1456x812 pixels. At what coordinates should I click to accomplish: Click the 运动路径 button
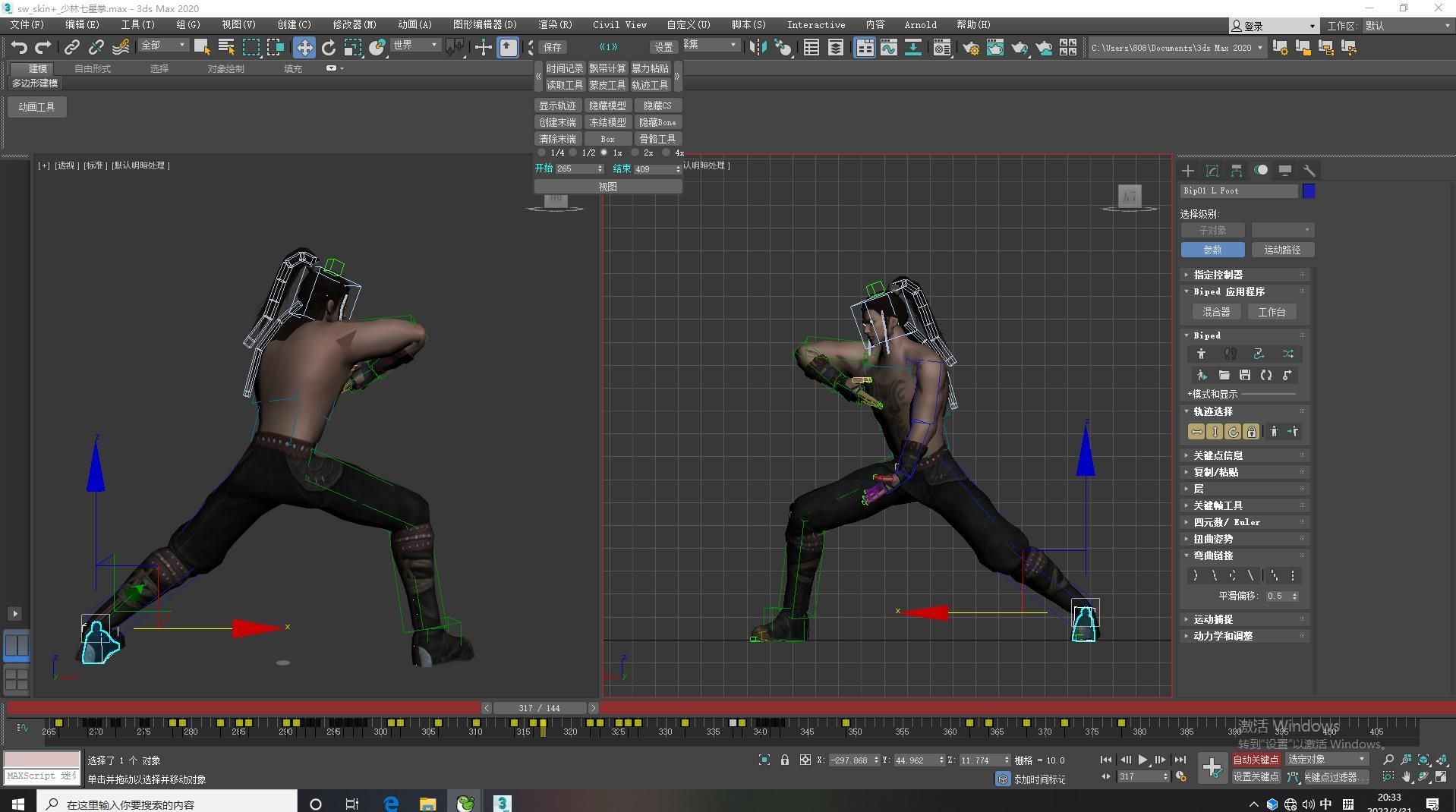point(1282,250)
